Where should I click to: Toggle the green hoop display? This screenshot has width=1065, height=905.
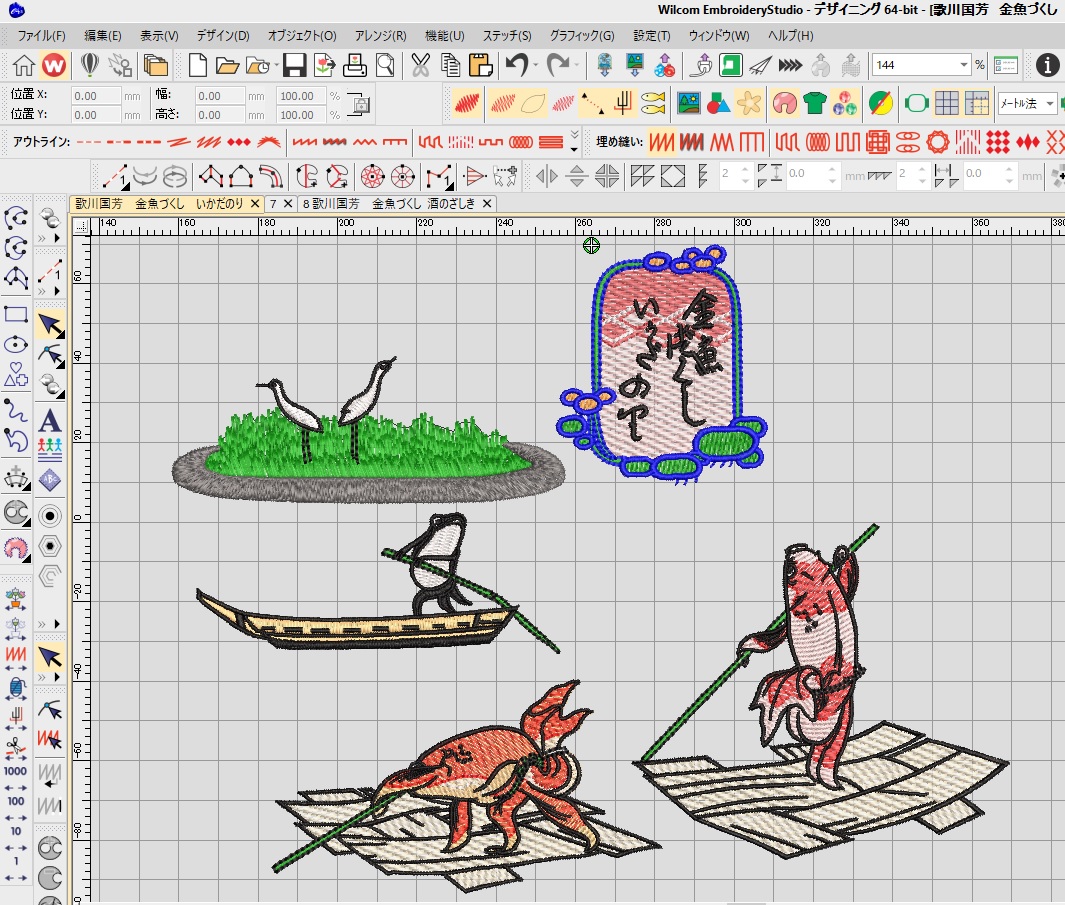pos(916,104)
